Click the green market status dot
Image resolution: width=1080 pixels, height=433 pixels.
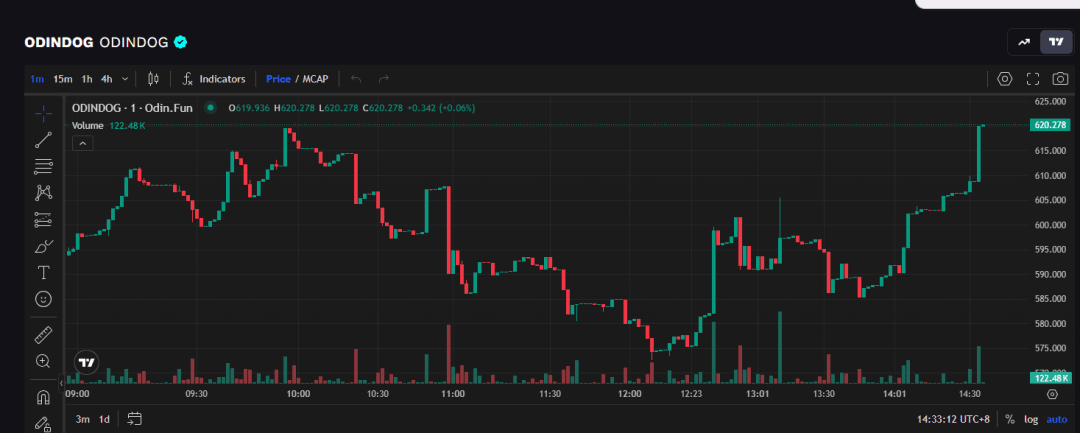211,108
